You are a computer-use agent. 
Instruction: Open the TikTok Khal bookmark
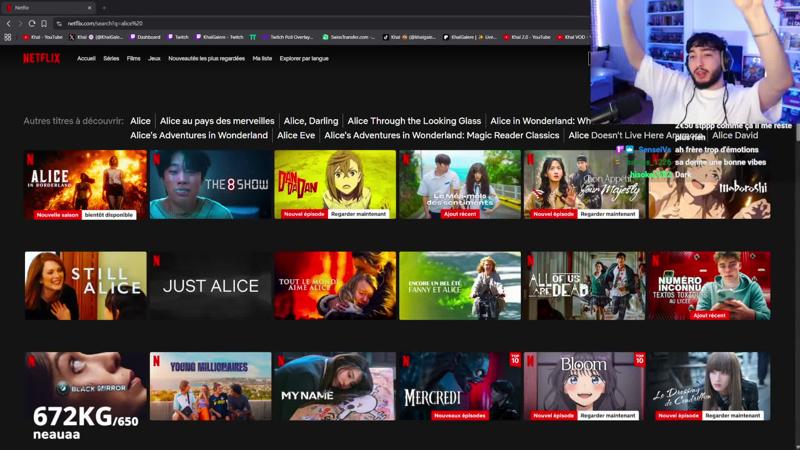[410, 37]
